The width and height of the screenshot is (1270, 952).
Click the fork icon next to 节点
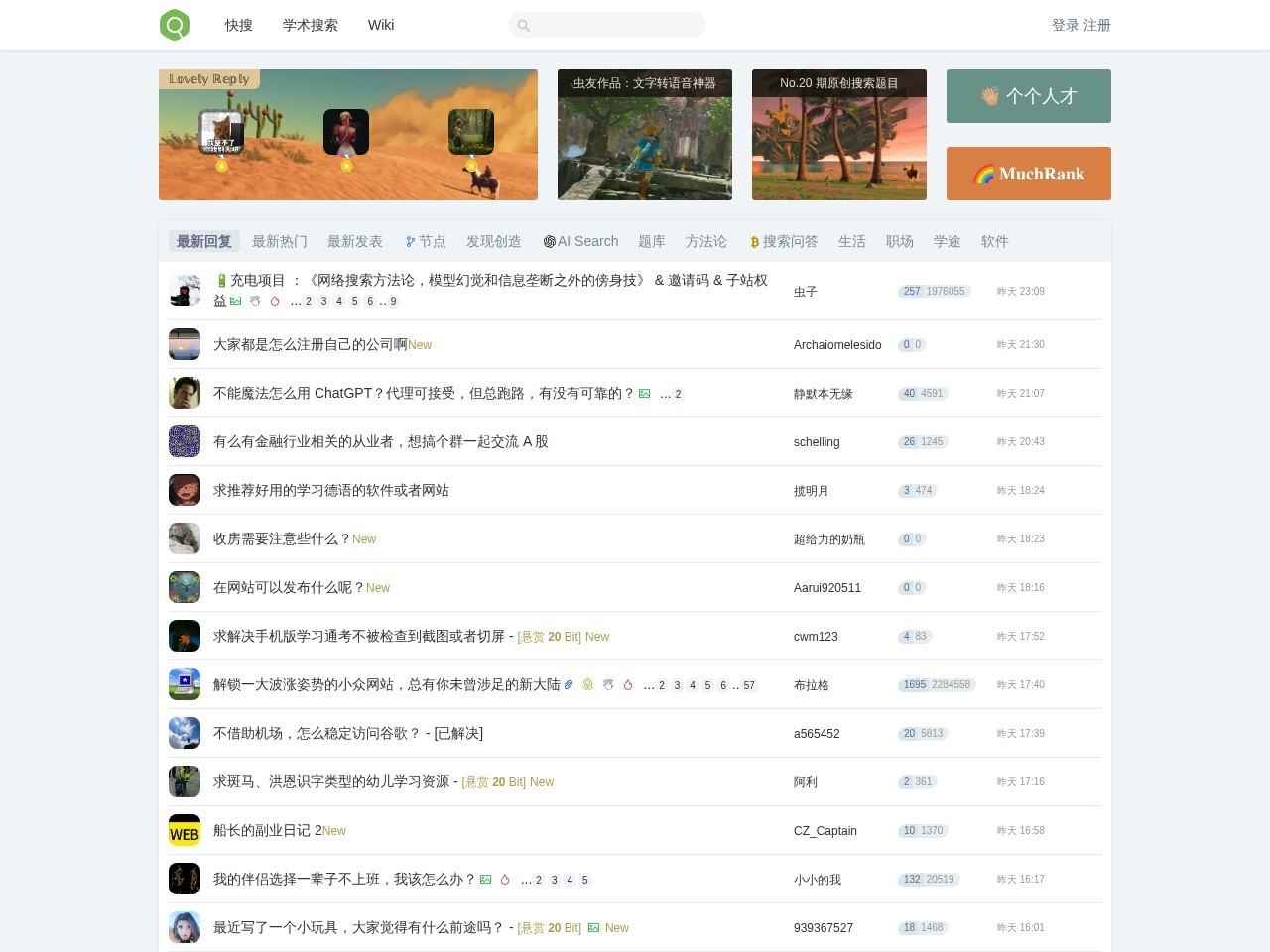point(410,240)
